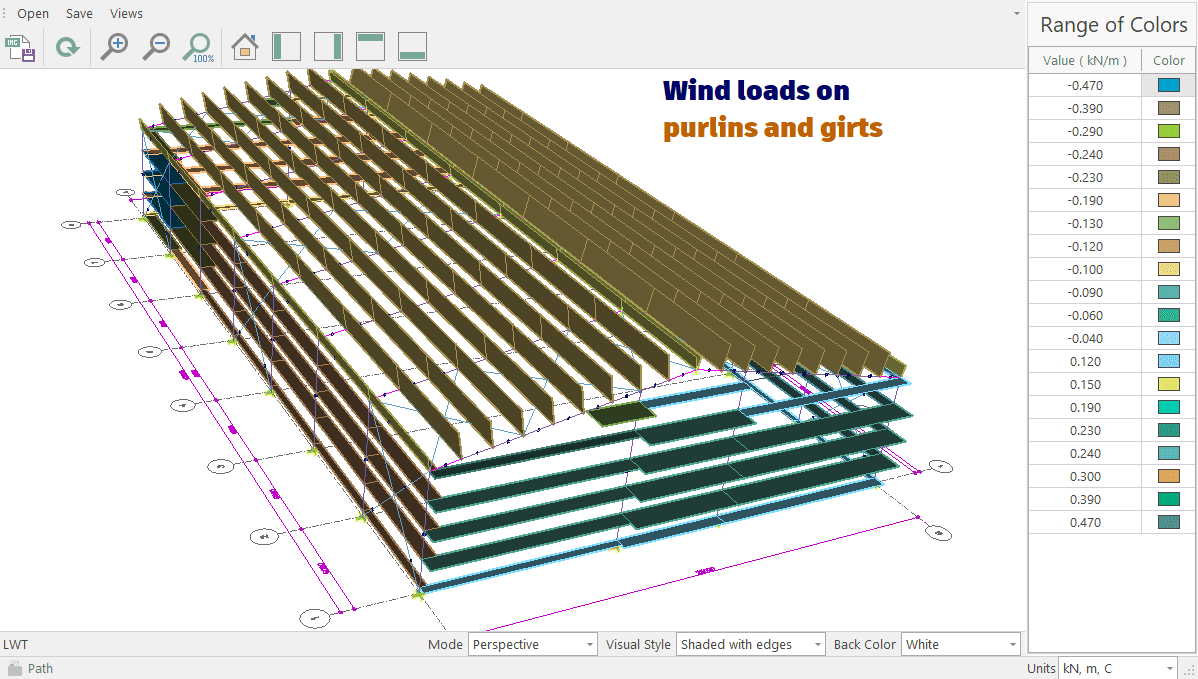
Task: Click the save as image icon
Action: pos(21,47)
